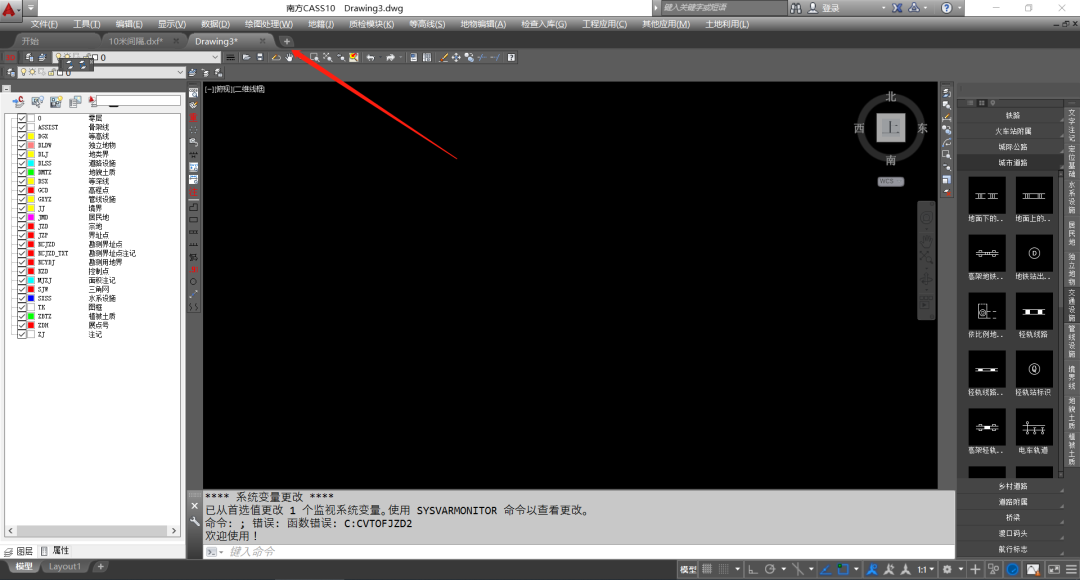Image resolution: width=1080 pixels, height=580 pixels.
Task: Switch to Layout1 tab
Action: pos(65,566)
